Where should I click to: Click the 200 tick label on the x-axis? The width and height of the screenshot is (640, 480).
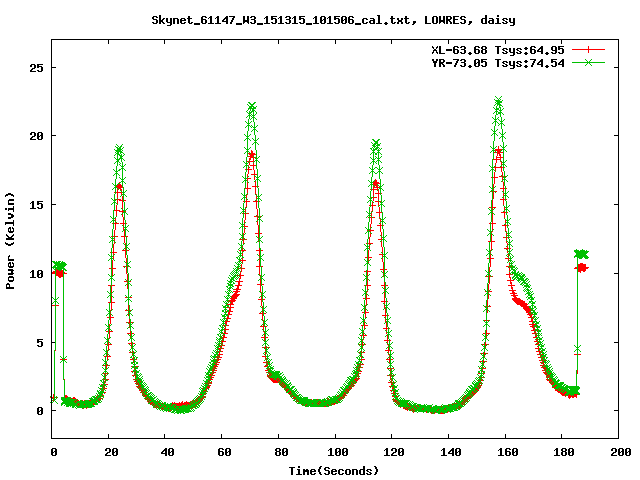[x=618, y=453]
